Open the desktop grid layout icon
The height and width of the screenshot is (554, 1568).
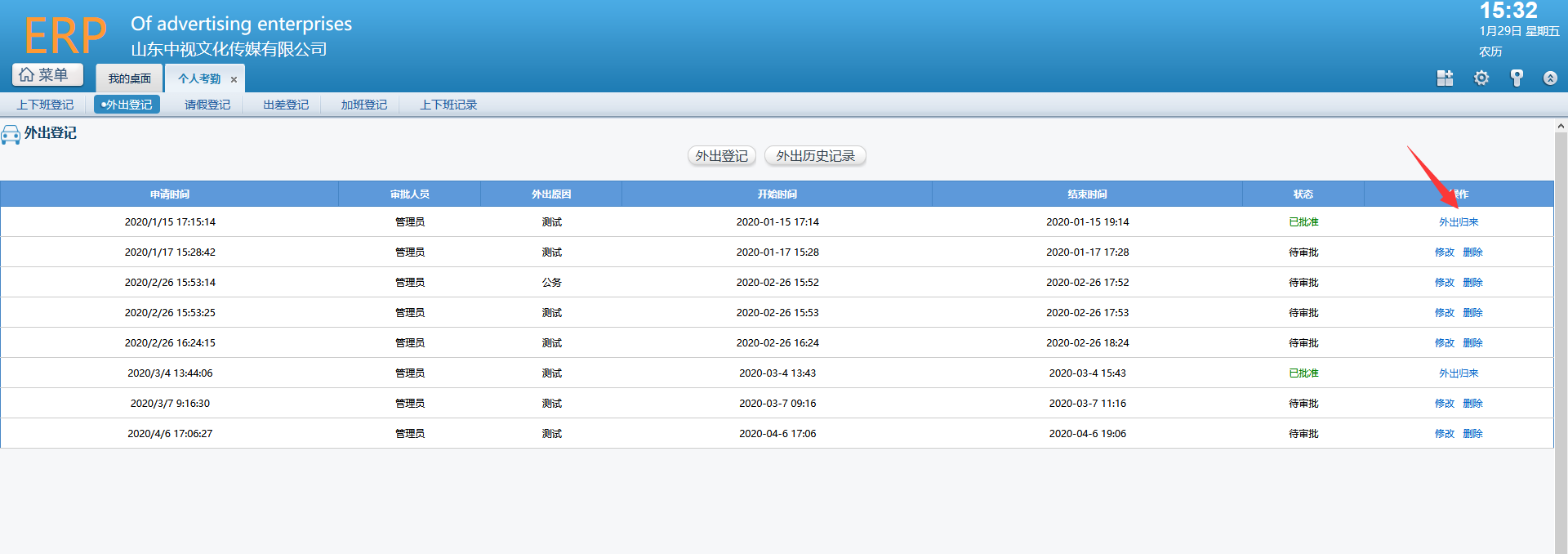(x=1445, y=78)
